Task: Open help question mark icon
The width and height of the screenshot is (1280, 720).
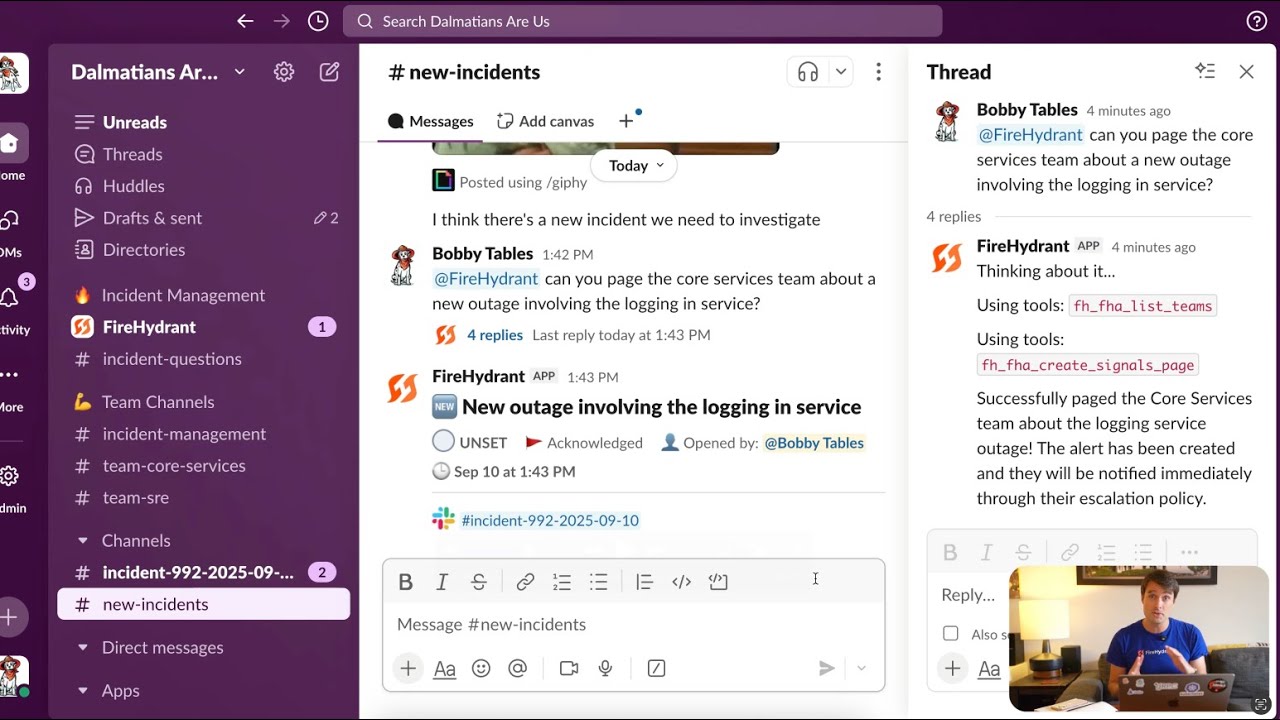Action: point(1257,21)
